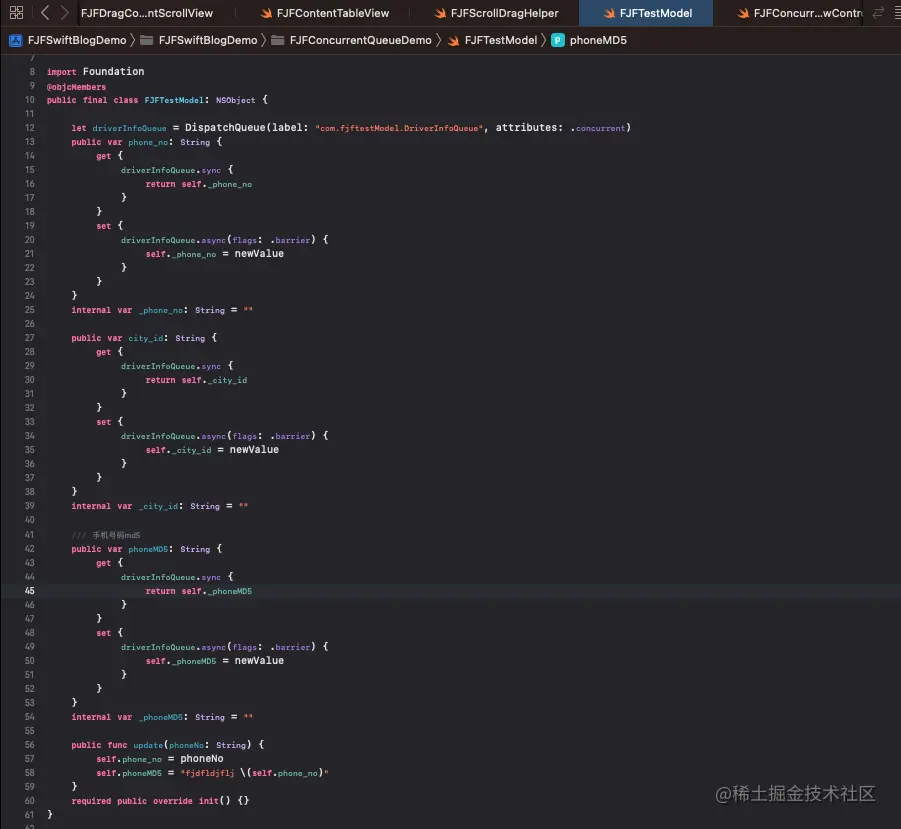The image size is (901, 829).
Task: Click the text 'import Foundation'
Action: click(95, 71)
